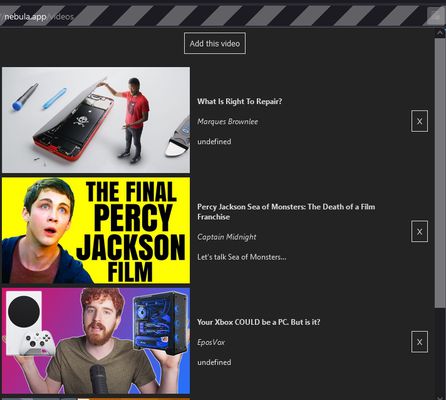
Task: Open the Final Percy Jackson Film thumbnail
Action: click(x=96, y=230)
